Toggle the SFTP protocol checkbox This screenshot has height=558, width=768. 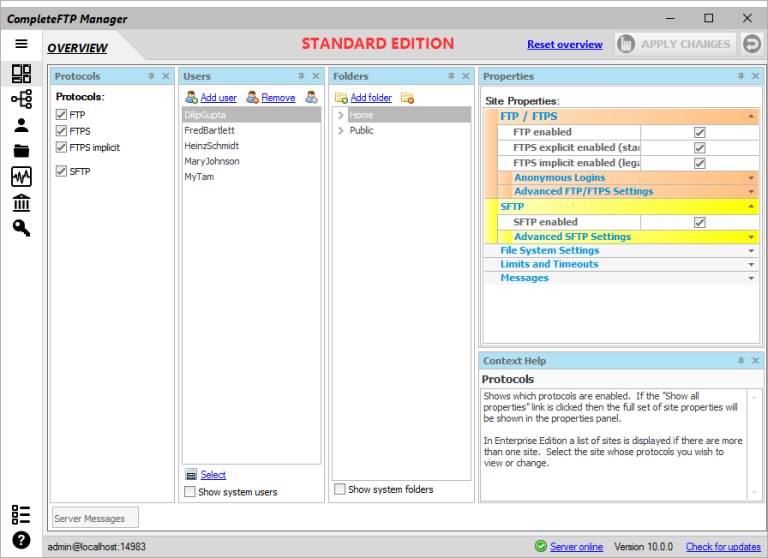[62, 171]
